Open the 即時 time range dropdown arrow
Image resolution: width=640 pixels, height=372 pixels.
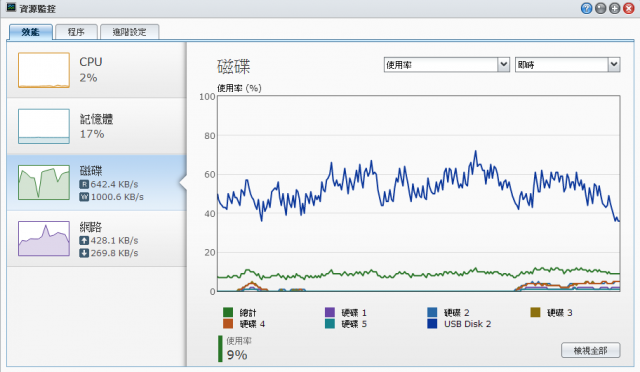[x=614, y=65]
